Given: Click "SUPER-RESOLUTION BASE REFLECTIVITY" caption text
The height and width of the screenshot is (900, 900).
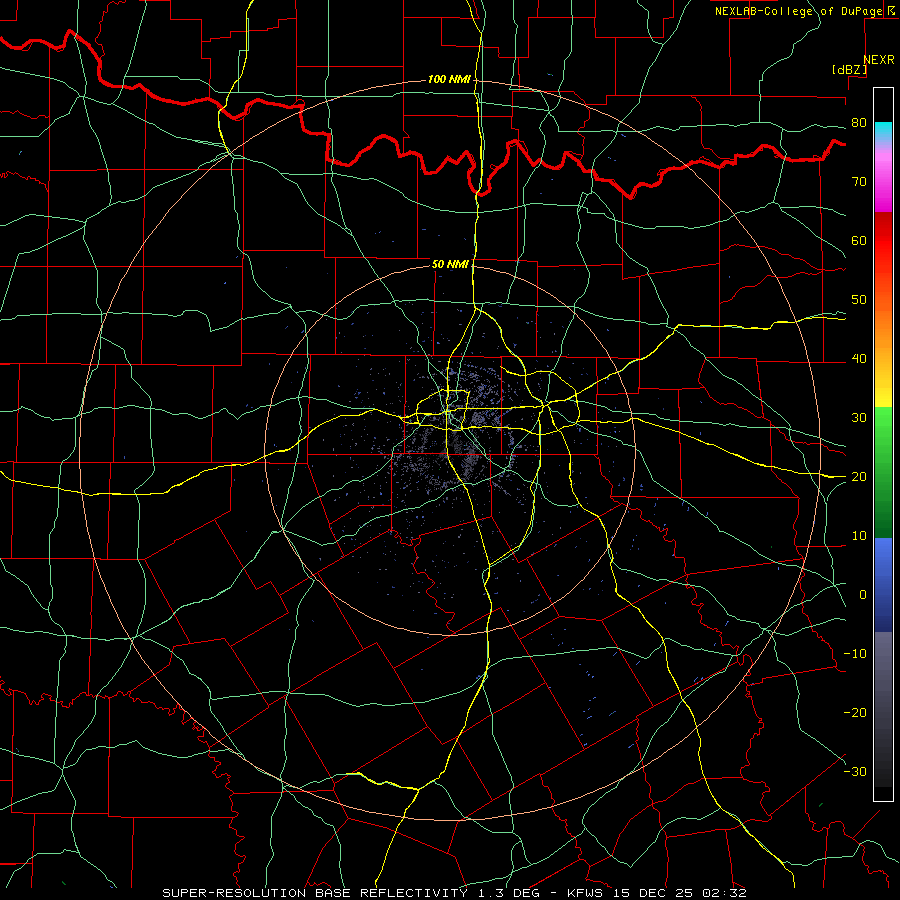Looking at the screenshot, I should pyautogui.click(x=315, y=893).
